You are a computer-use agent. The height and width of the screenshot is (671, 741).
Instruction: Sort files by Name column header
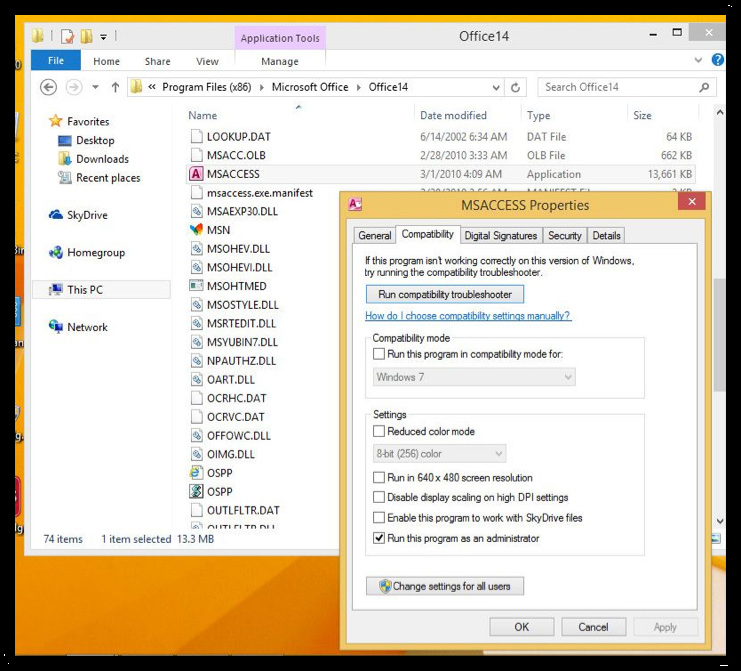pyautogui.click(x=203, y=115)
